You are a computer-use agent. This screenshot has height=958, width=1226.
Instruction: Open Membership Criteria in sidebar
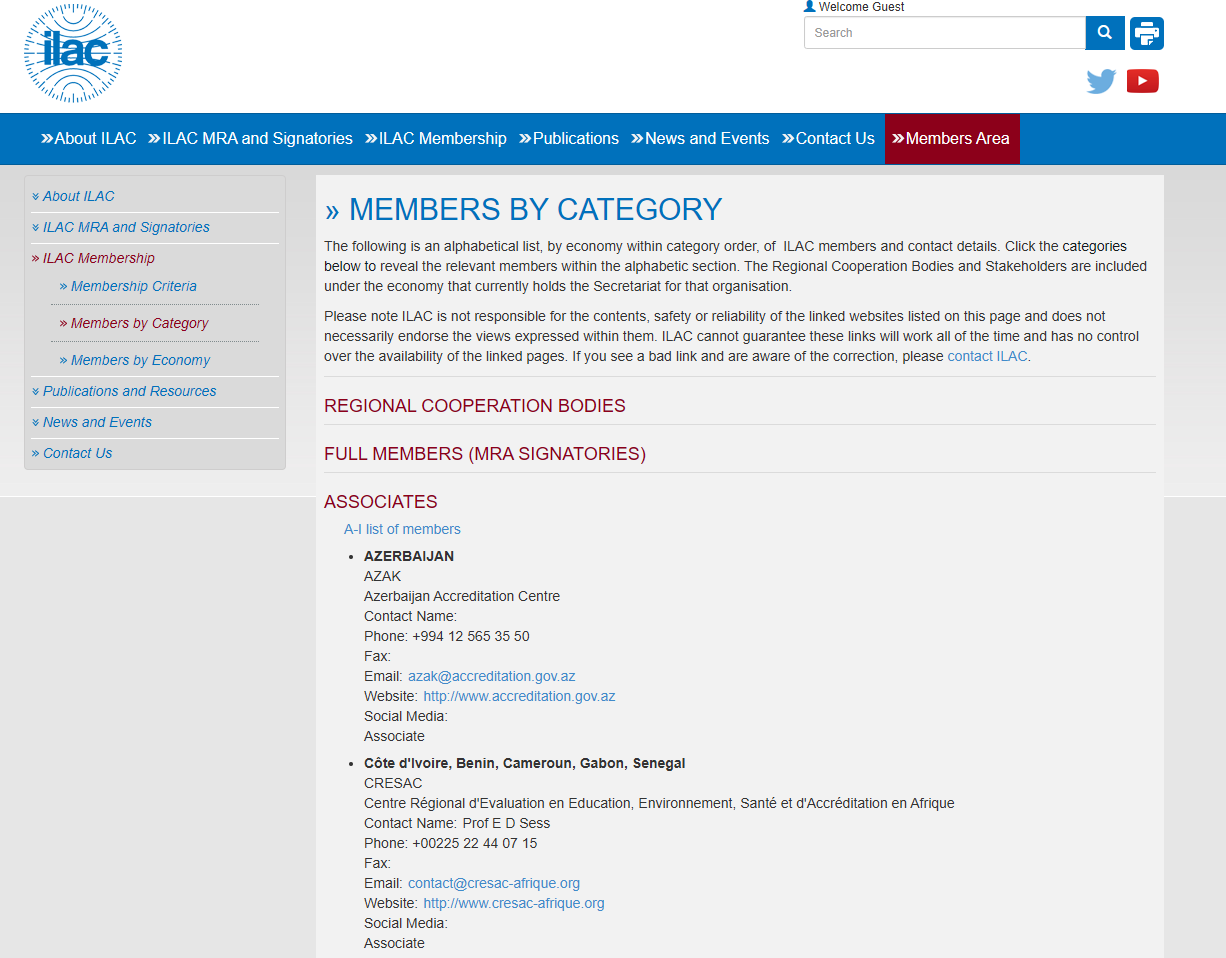pos(133,286)
